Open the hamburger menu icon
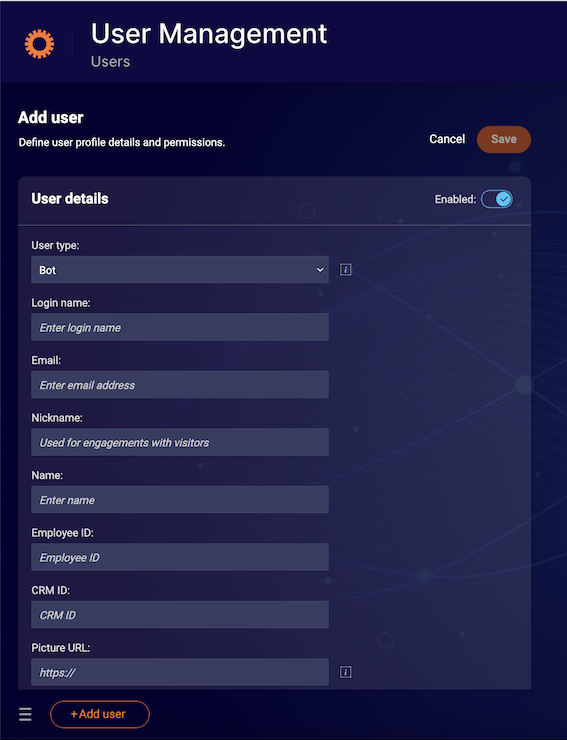Image resolution: width=567 pixels, height=740 pixels. [x=25, y=714]
